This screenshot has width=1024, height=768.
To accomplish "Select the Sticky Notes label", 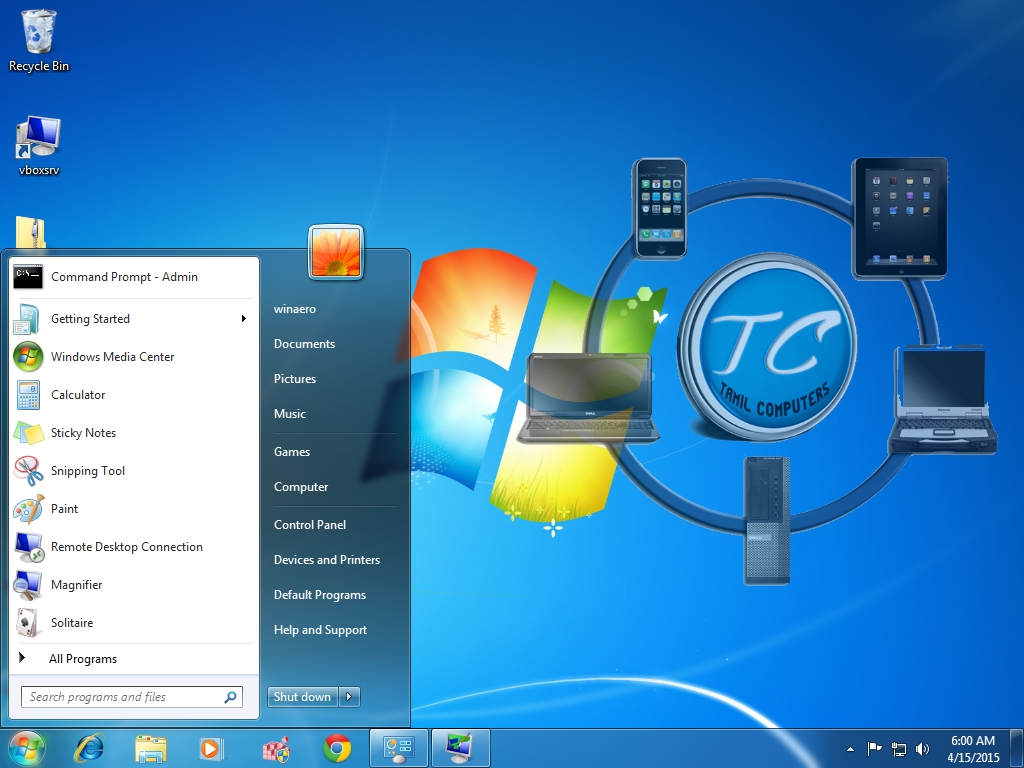I will pyautogui.click(x=84, y=433).
